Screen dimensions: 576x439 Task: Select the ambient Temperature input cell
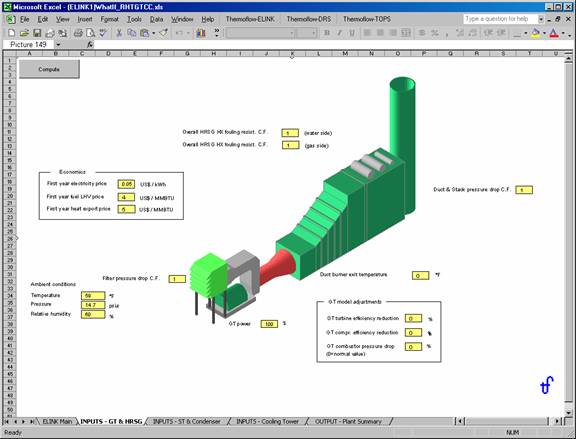[93, 295]
